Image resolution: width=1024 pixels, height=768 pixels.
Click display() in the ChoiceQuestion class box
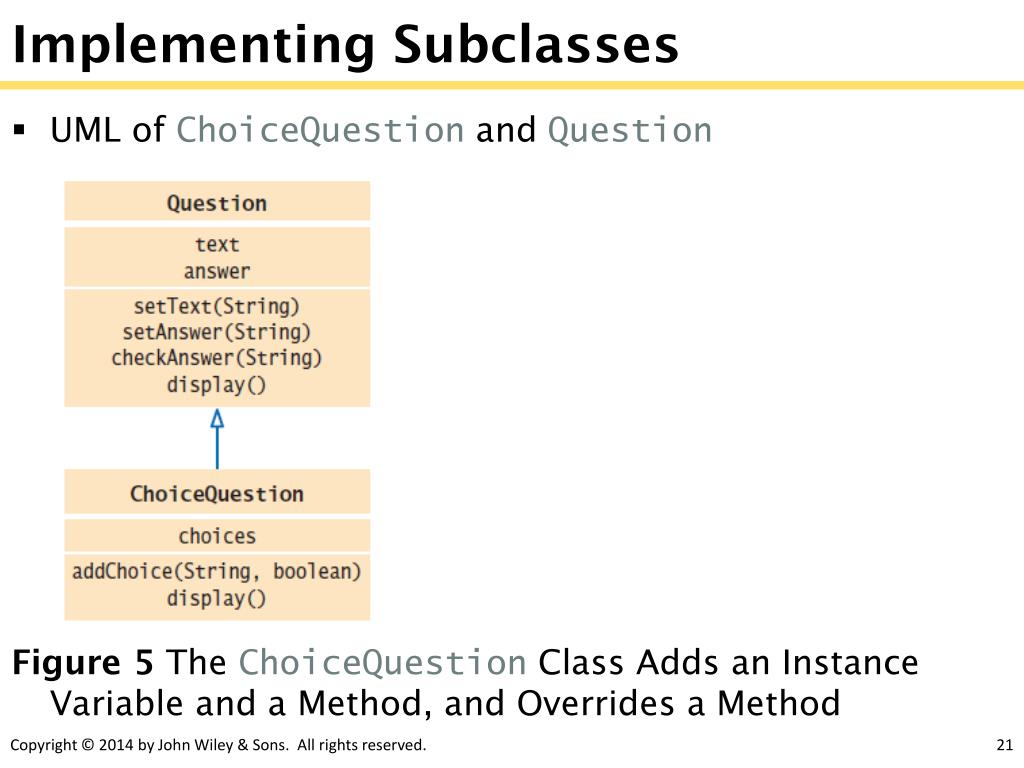[x=217, y=598]
